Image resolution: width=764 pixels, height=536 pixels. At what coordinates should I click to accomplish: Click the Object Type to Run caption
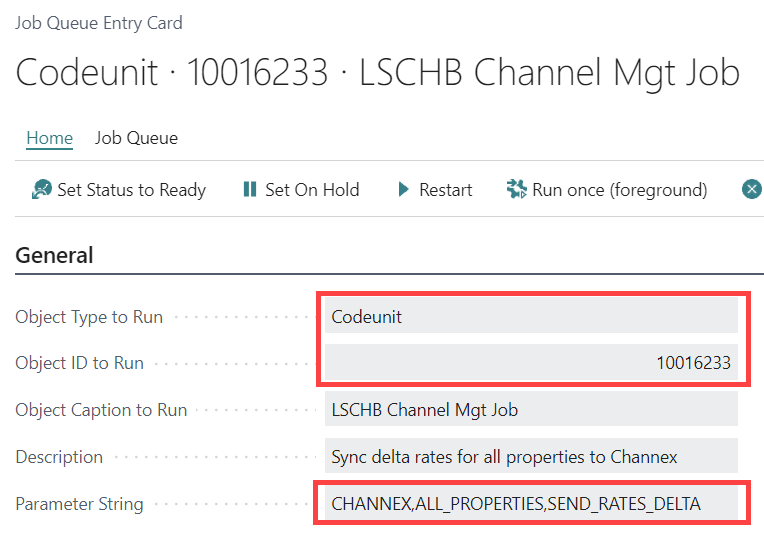pos(89,317)
